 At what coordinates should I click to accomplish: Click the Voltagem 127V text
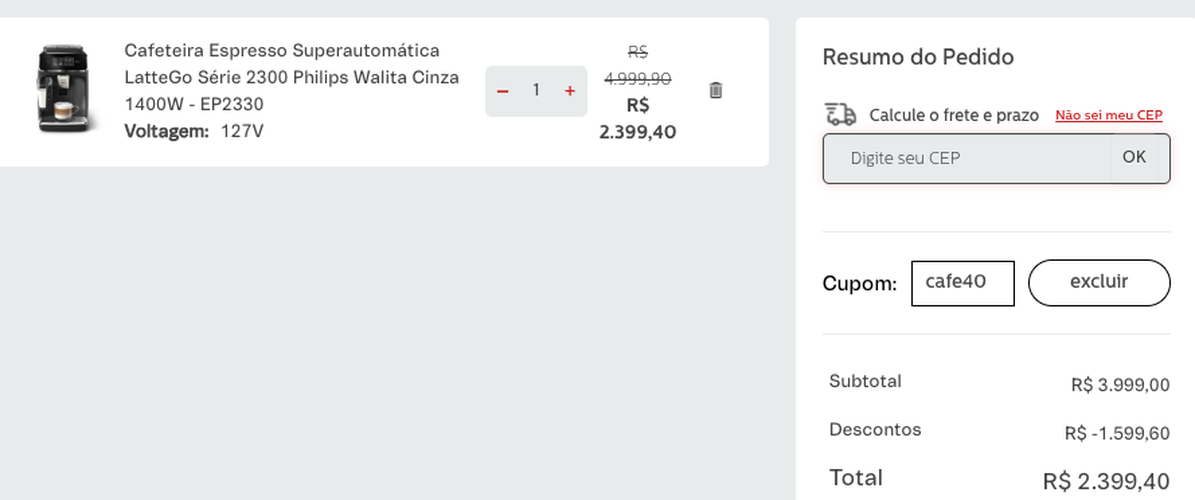coord(193,131)
